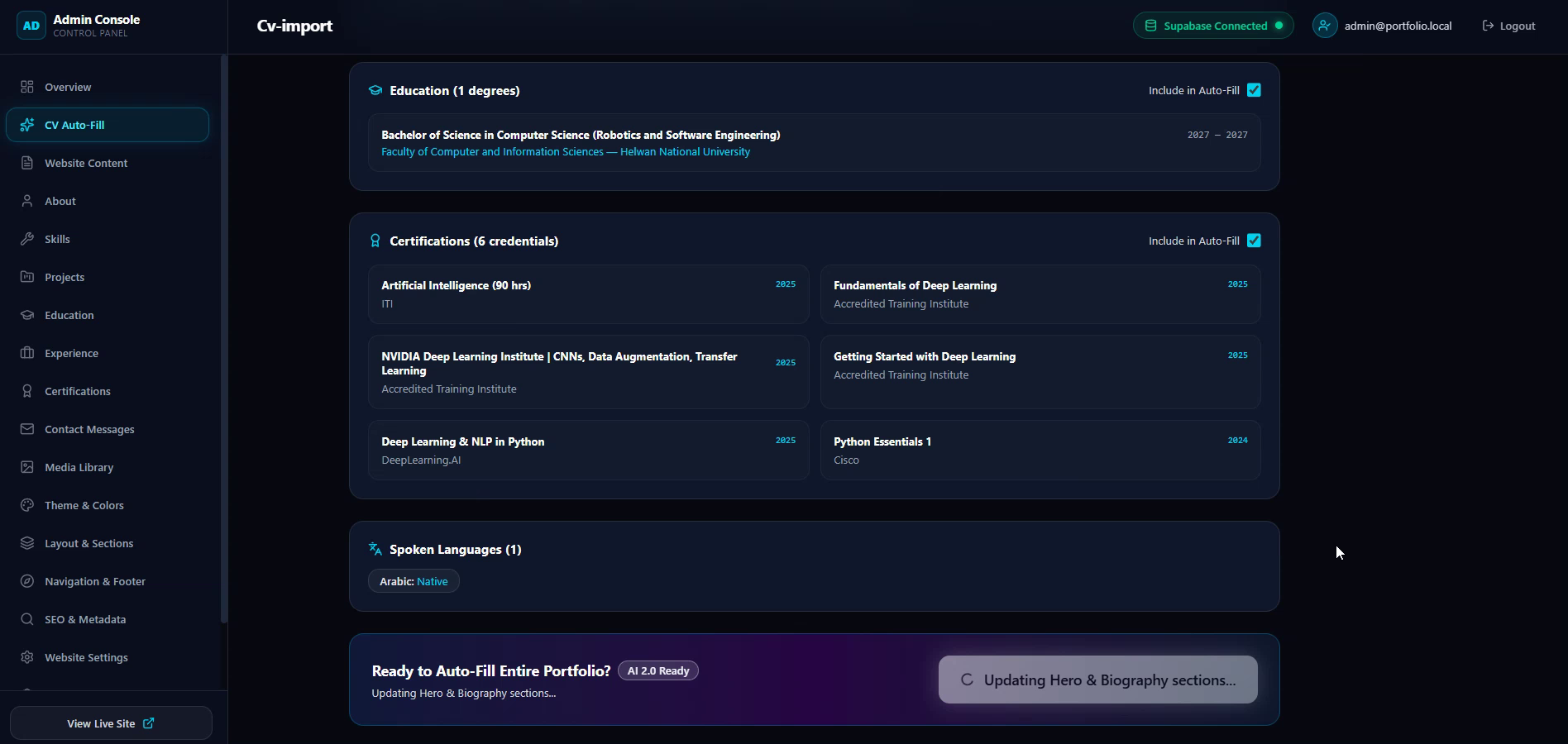Click the Experience briefcase icon
The image size is (1568, 744).
(x=27, y=353)
